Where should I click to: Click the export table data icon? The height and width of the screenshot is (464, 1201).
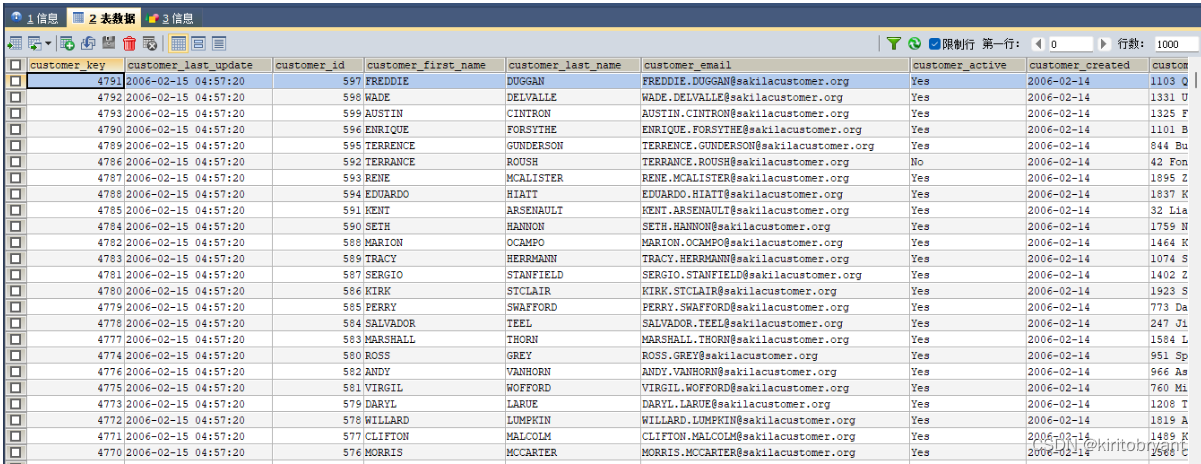15,43
